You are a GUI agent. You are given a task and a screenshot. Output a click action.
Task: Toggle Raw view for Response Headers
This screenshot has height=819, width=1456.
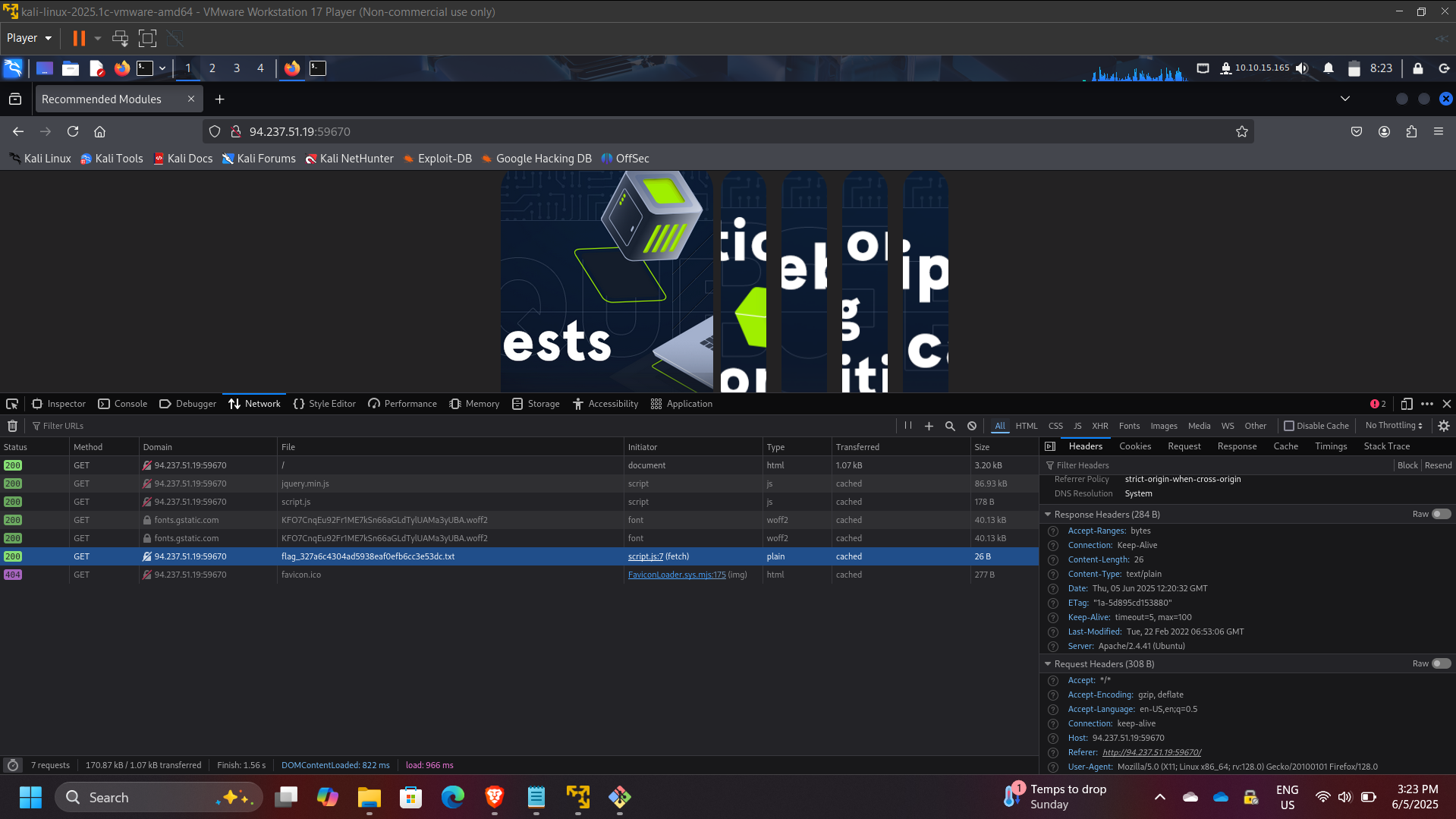pos(1440,514)
